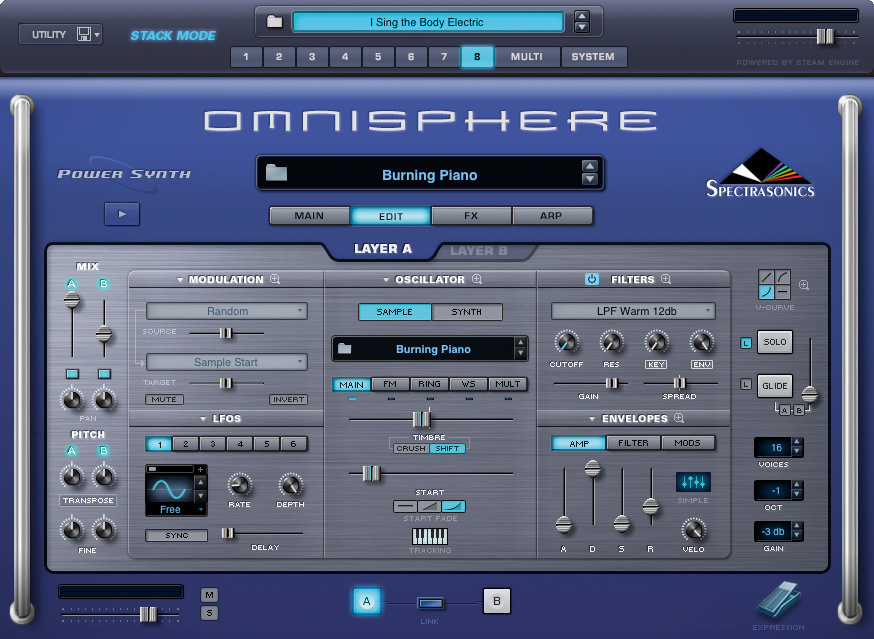Open the Multi tab
Viewport: 874px width, 639px height.
point(527,56)
